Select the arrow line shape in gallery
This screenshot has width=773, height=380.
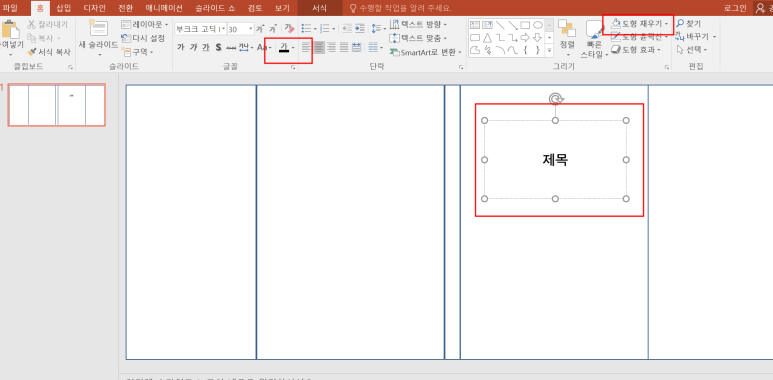click(513, 25)
